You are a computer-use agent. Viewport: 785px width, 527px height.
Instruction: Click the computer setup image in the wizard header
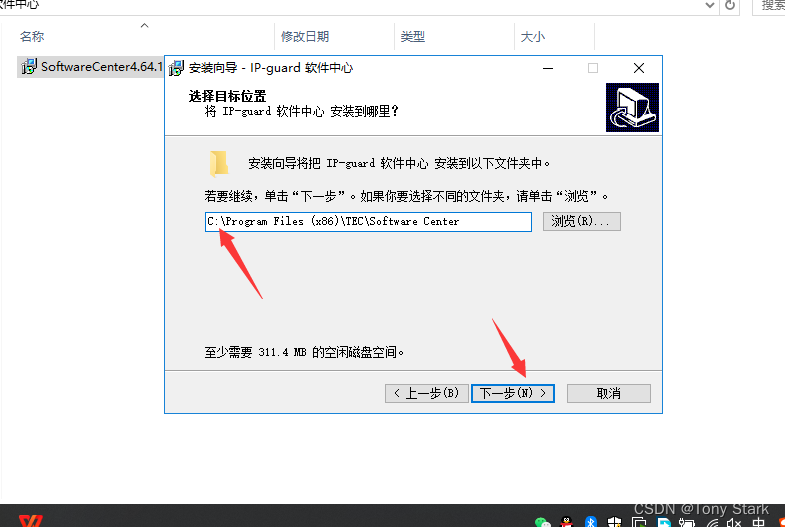click(x=632, y=107)
